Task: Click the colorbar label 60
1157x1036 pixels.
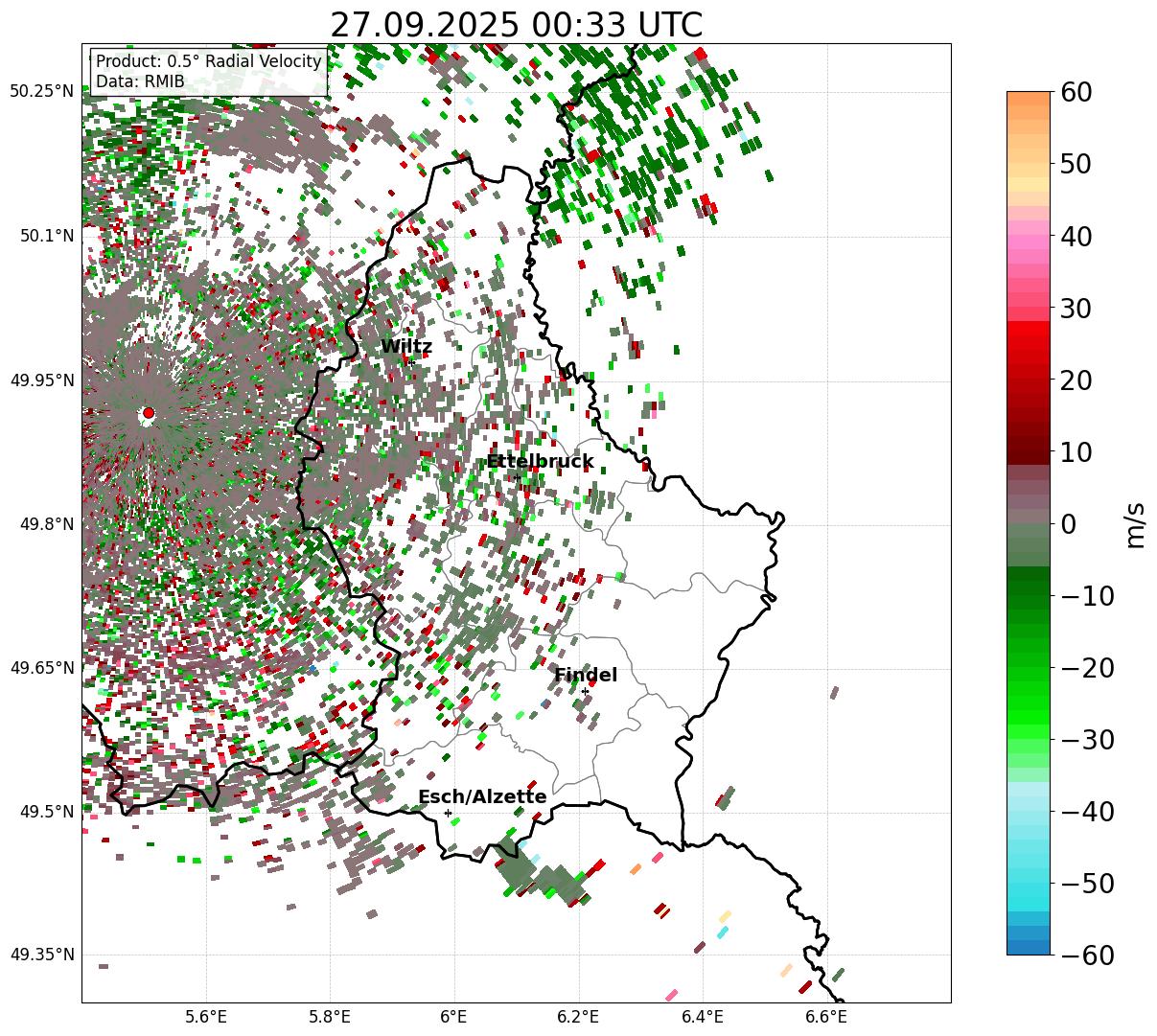Action: 1076,92
